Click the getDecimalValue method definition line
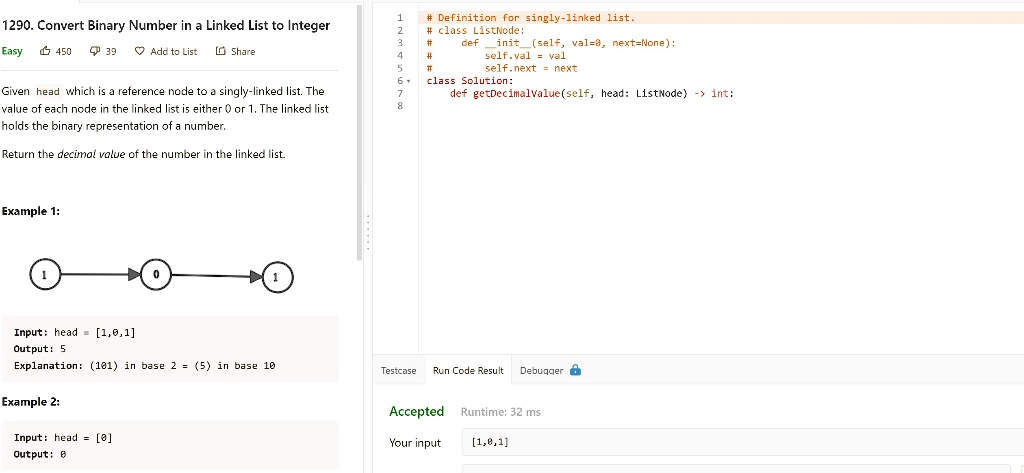Viewport: 1024px width, 473px height. tap(591, 93)
